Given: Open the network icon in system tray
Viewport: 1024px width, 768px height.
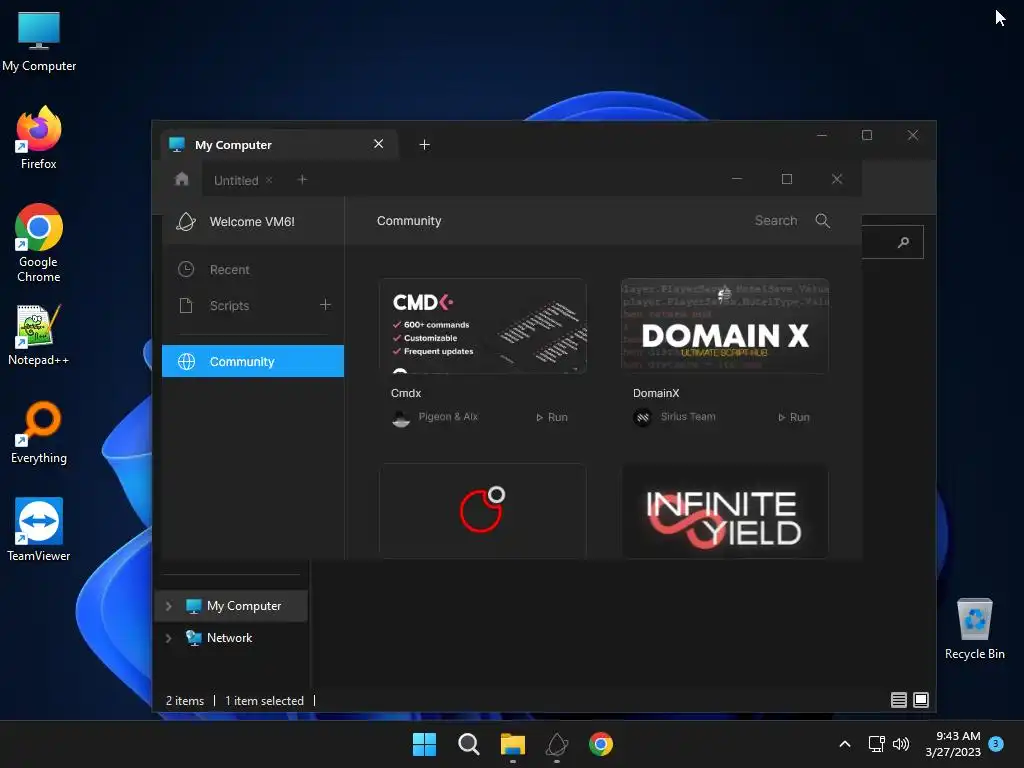Looking at the screenshot, I should pyautogui.click(x=876, y=744).
